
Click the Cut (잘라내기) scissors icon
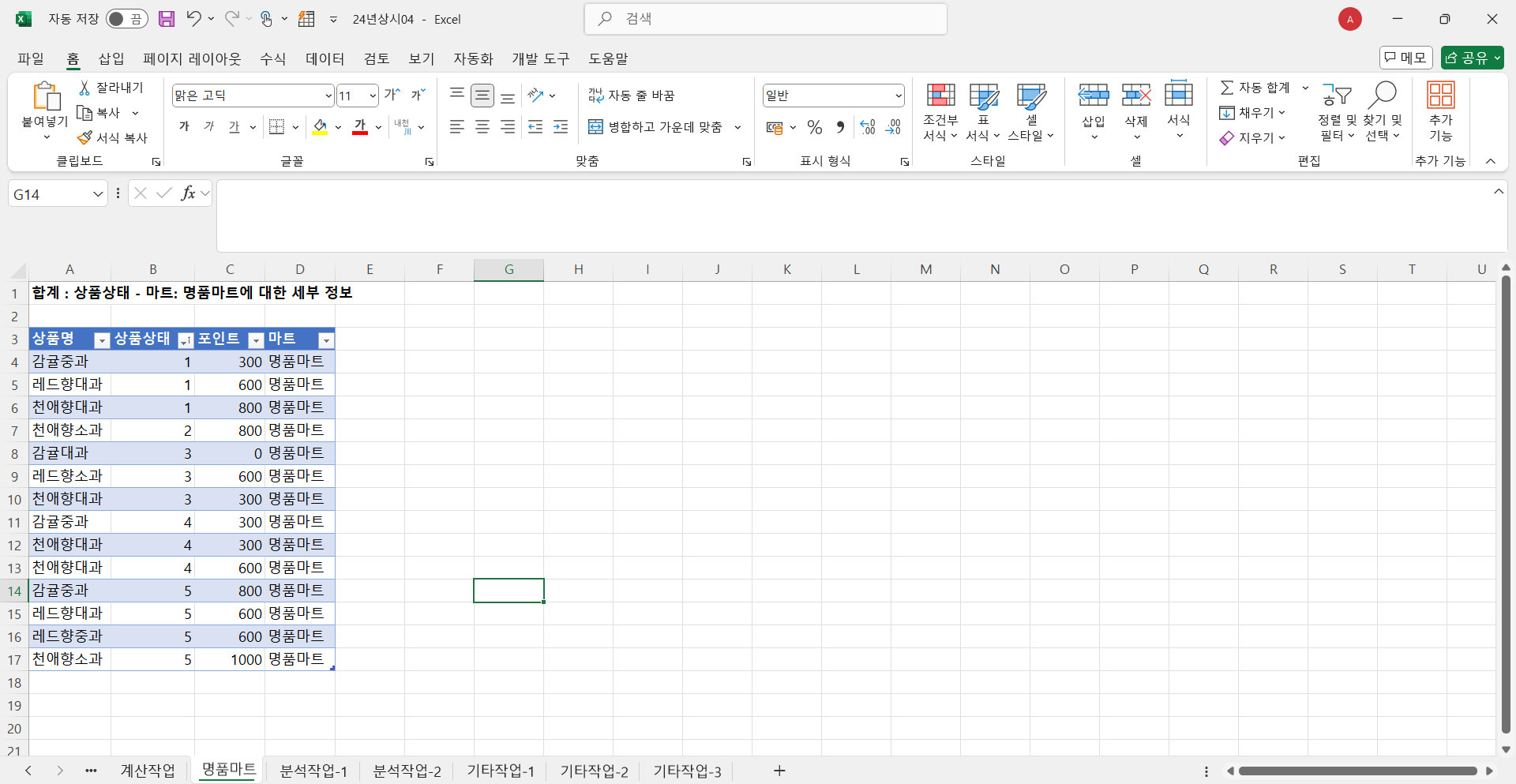click(x=84, y=88)
